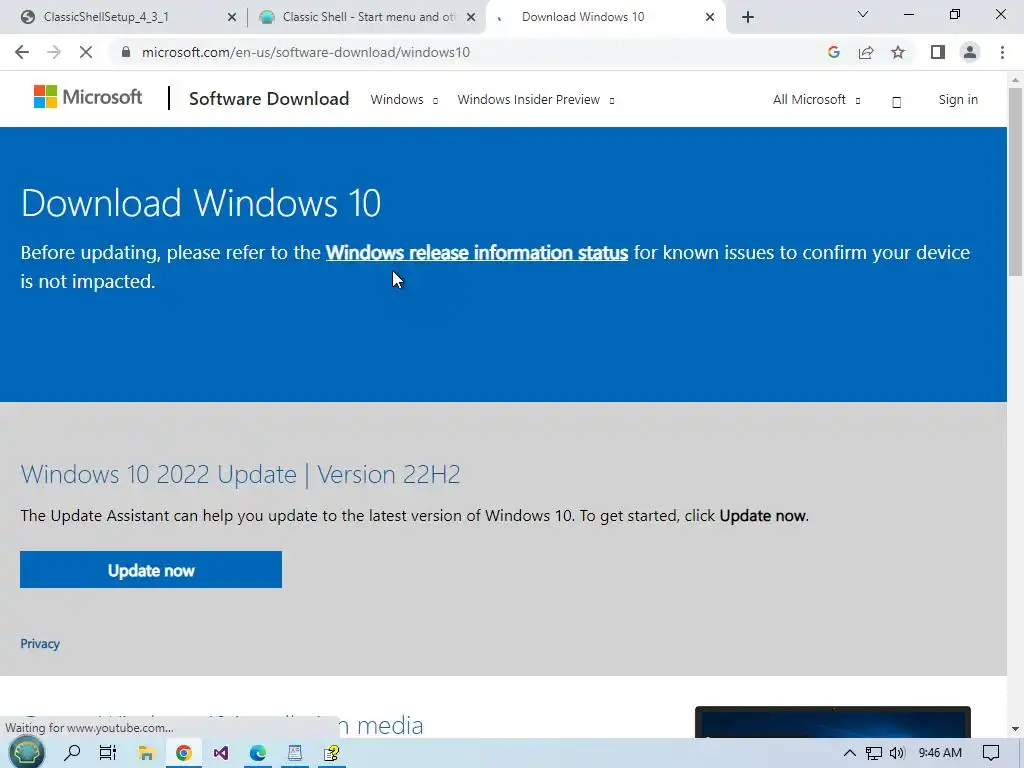Viewport: 1024px width, 768px height.
Task: Close the Download Windows 10 tab
Action: (710, 17)
